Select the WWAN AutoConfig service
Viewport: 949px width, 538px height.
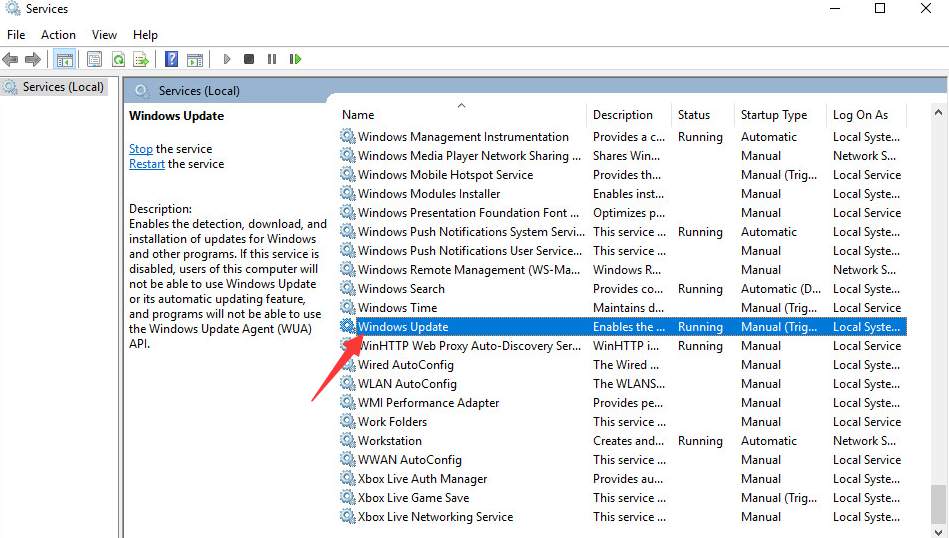(622, 460)
